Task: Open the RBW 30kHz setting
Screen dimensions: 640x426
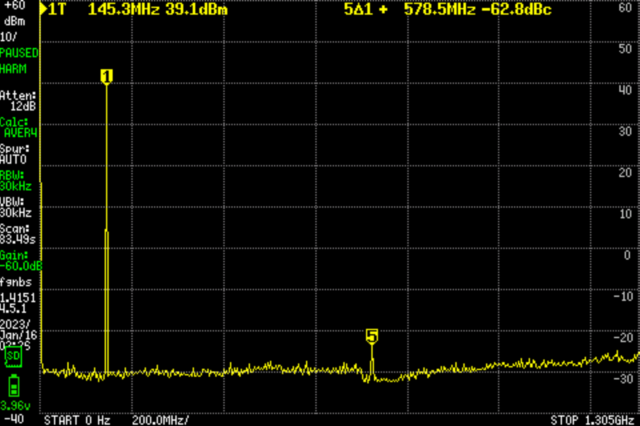Action: pyautogui.click(x=16, y=181)
